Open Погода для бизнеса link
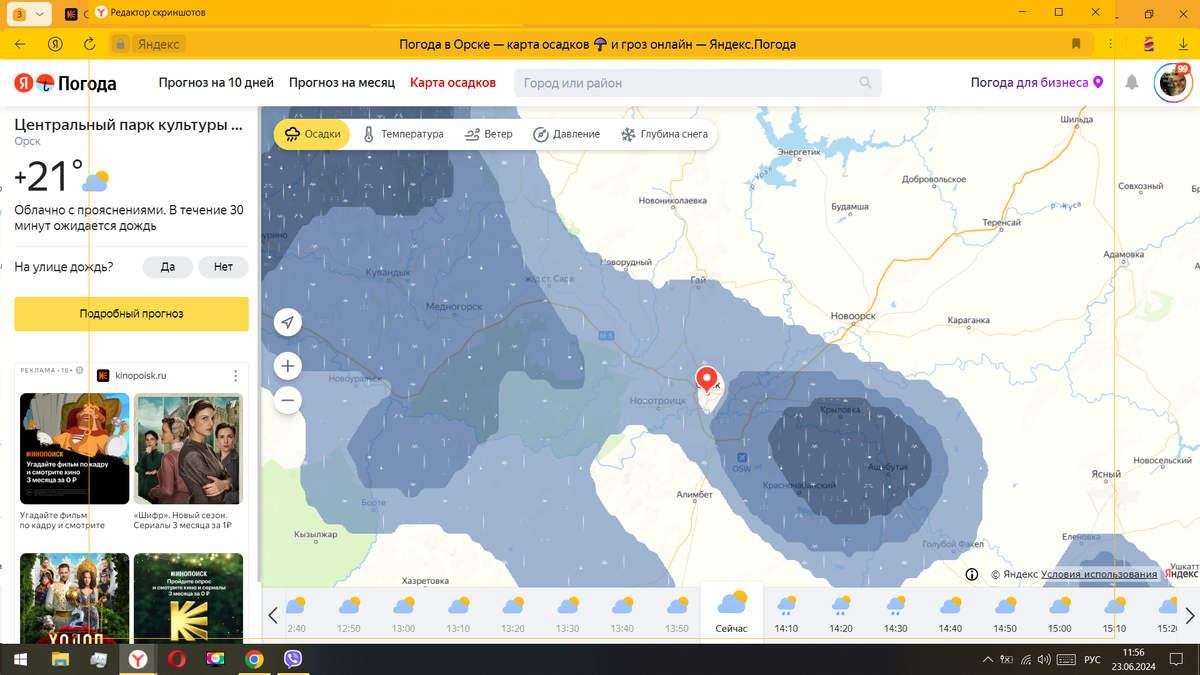This screenshot has width=1200, height=675. [x=1037, y=83]
